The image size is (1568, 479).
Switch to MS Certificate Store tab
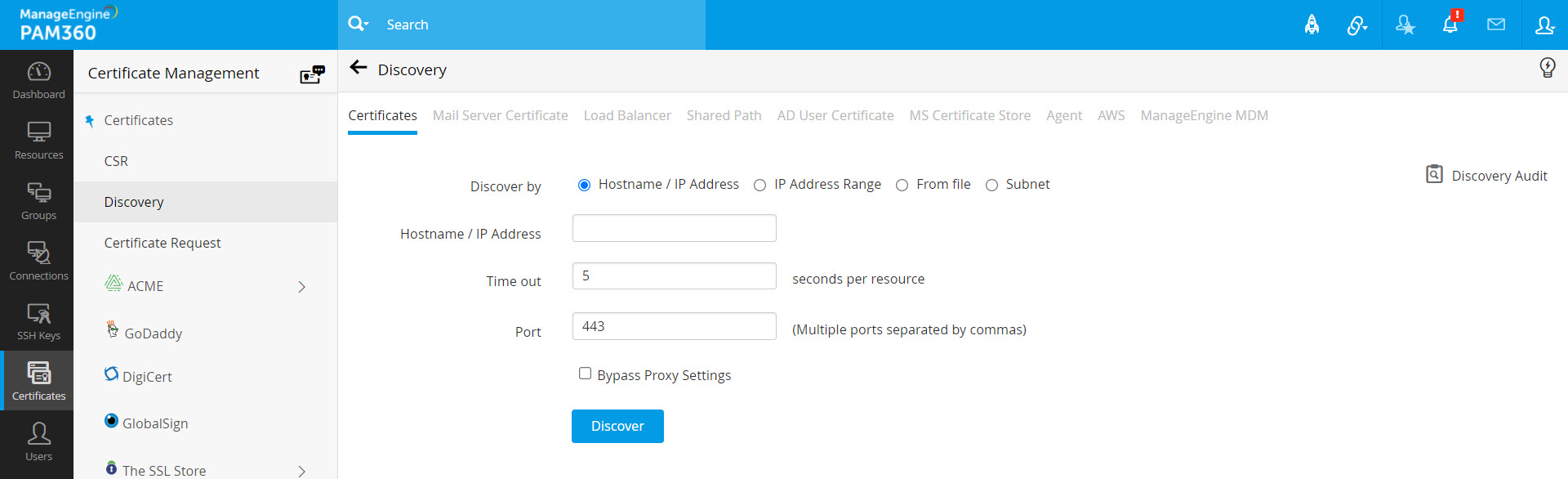pos(969,115)
